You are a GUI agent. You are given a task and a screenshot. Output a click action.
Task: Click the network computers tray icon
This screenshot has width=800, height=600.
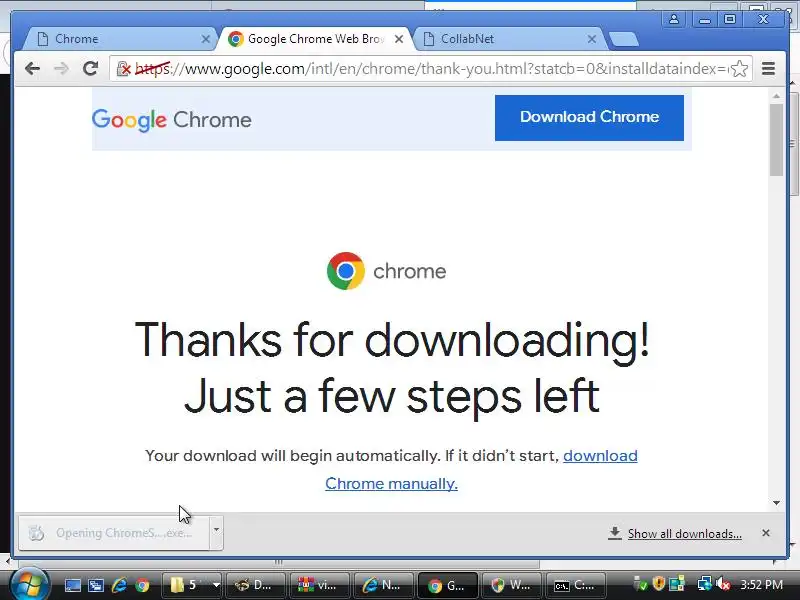(x=677, y=584)
